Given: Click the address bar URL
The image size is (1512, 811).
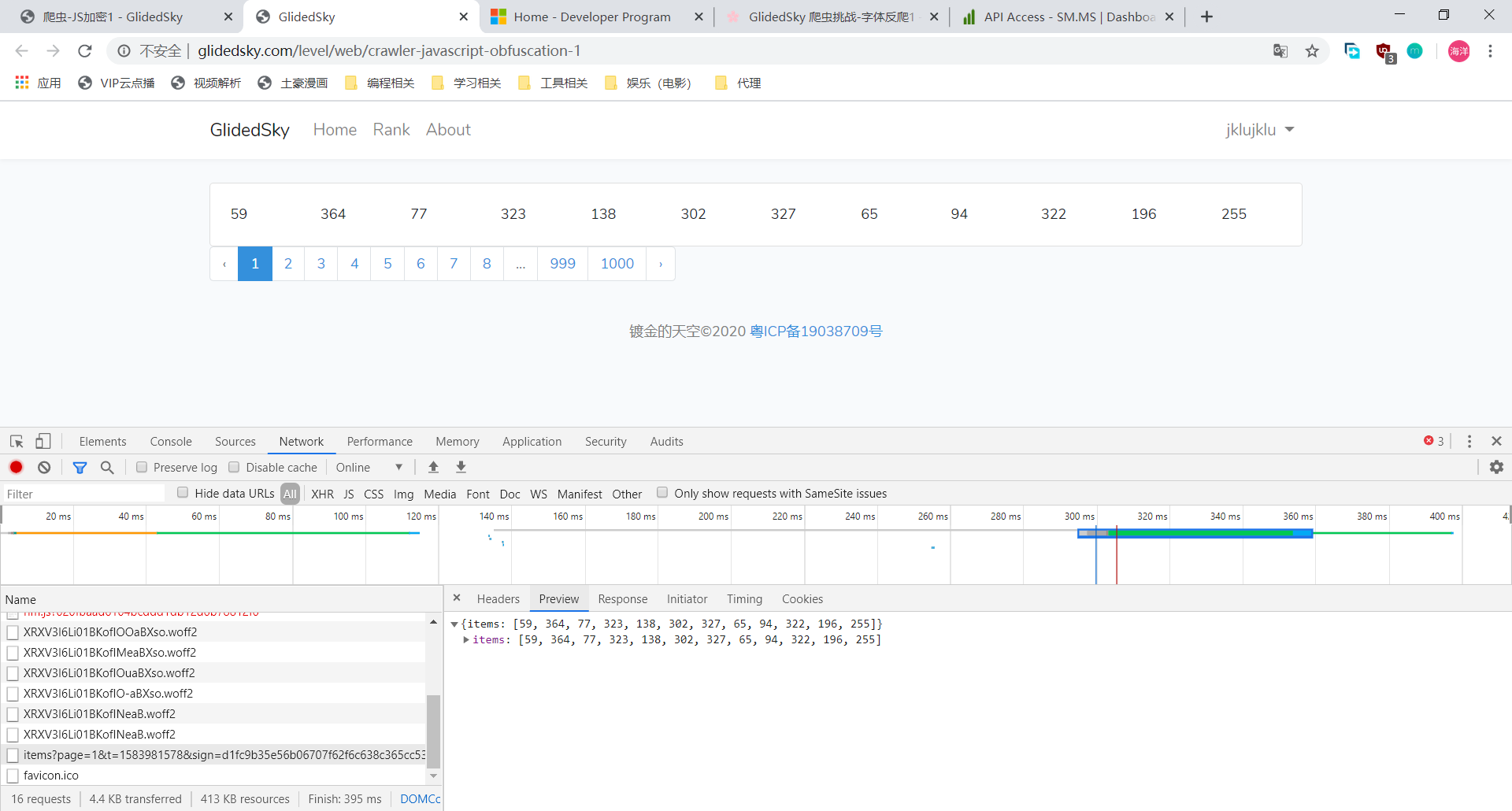Looking at the screenshot, I should (x=389, y=51).
